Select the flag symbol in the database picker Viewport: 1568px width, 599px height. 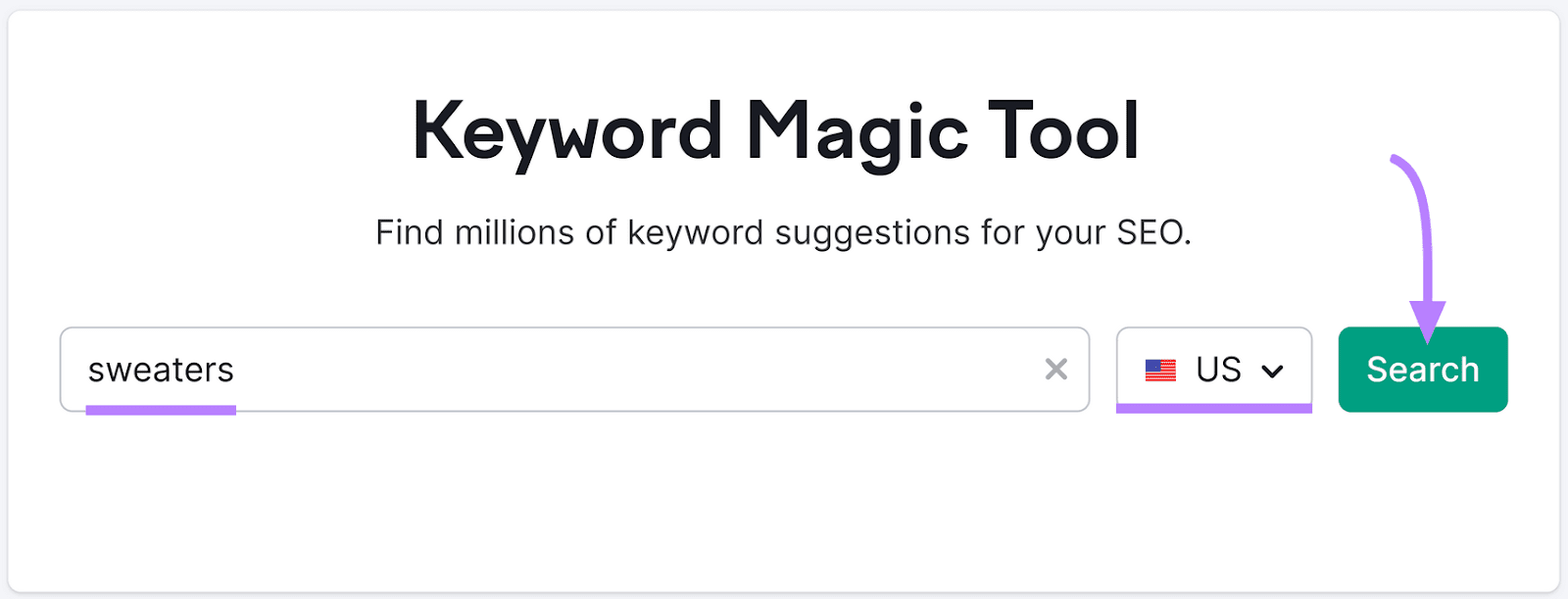(1161, 370)
